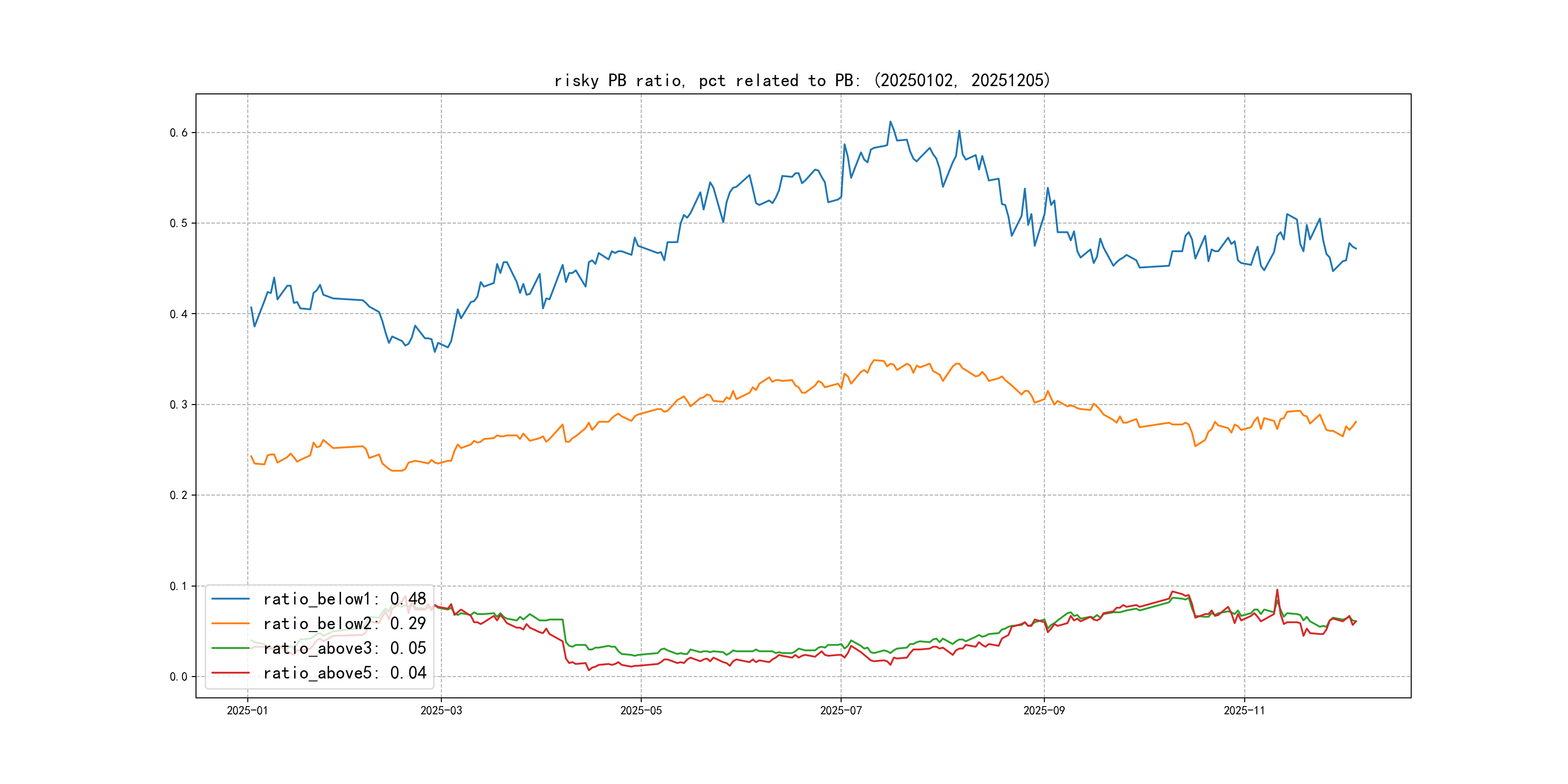Select the 'ratio_below2: 0.29' legend label
Screen dimensions: 1568x784
tap(345, 623)
